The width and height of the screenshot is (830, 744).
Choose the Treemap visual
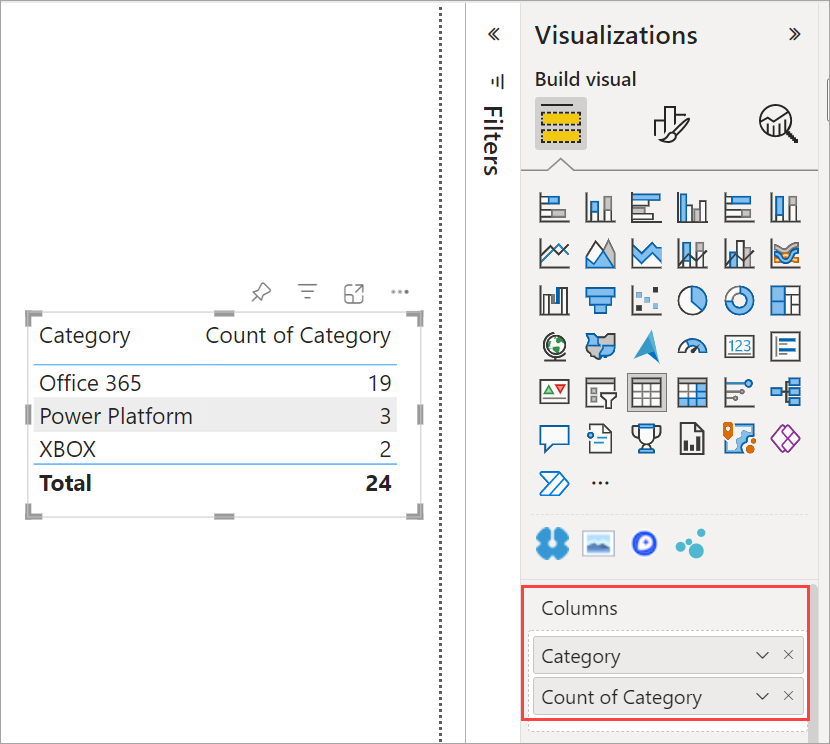[x=786, y=300]
